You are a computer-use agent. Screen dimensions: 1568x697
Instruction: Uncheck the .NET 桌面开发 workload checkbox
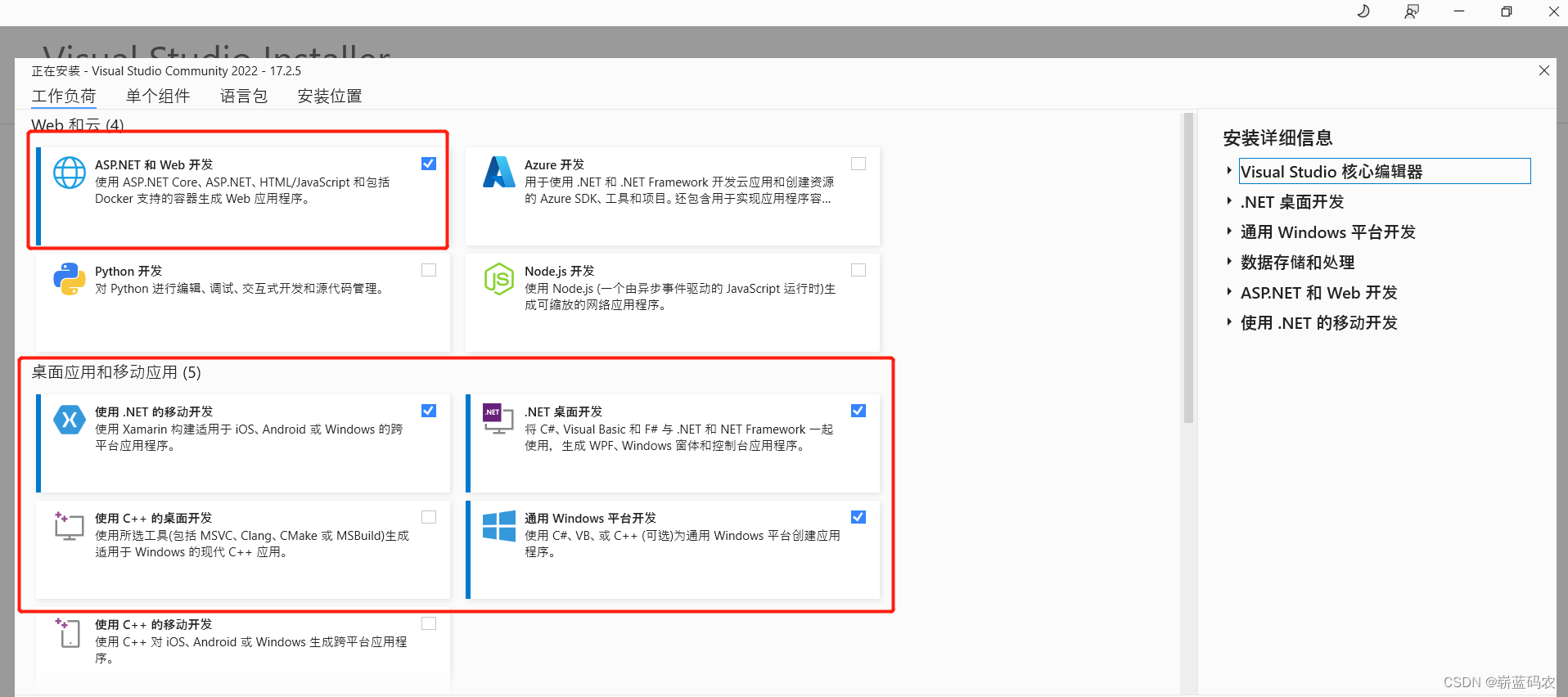(x=858, y=411)
